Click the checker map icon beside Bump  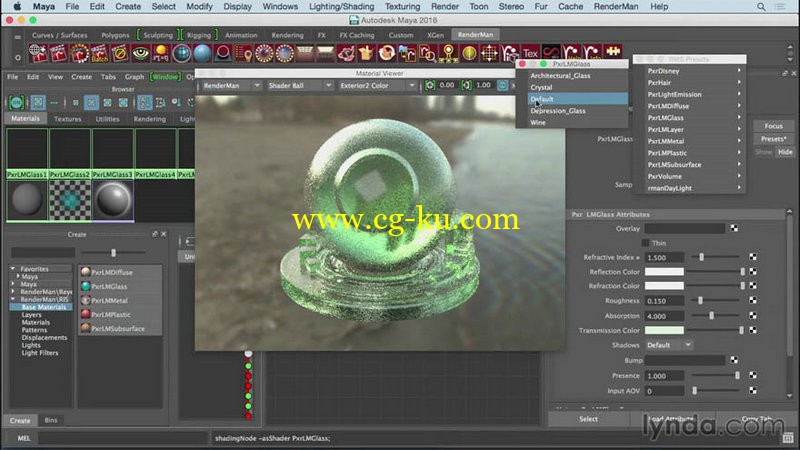tap(734, 360)
